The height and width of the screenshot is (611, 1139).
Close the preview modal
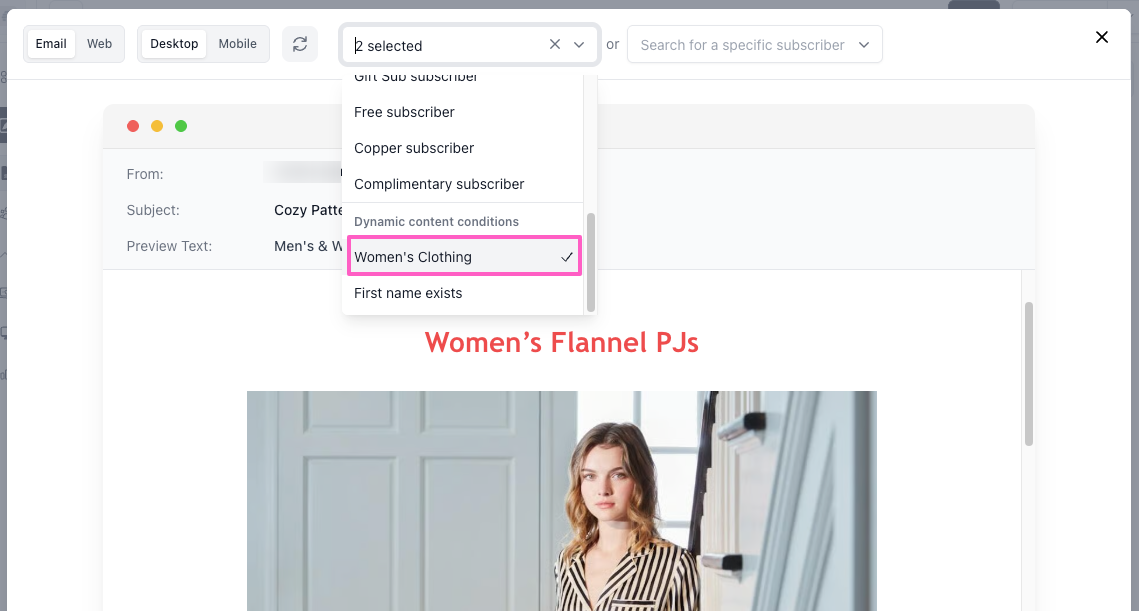point(1101,37)
